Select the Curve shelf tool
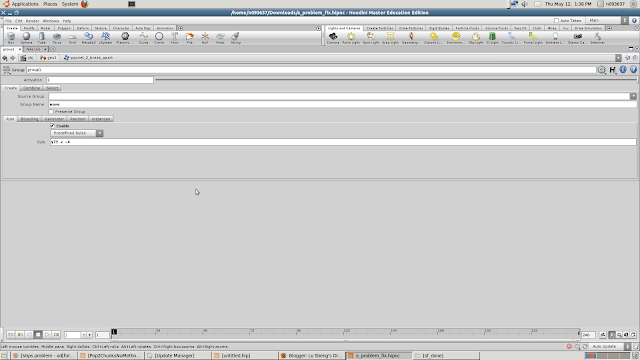Image resolution: width=640 pixels, height=360 pixels. point(144,38)
